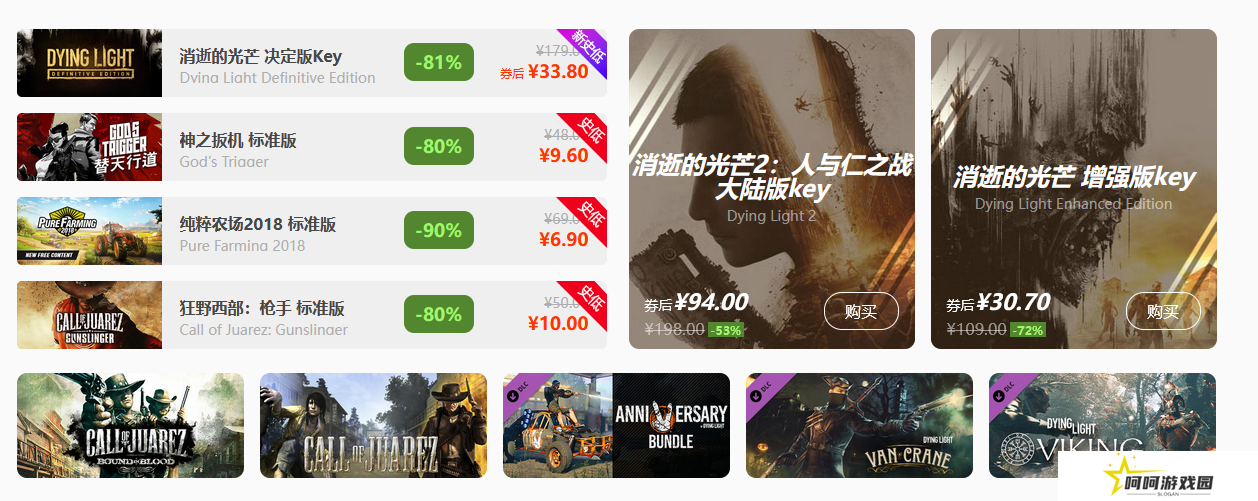Click the 新史低 ribbon on Dying Light Definitive
Viewport: 1258px width, 501px height.
point(587,50)
